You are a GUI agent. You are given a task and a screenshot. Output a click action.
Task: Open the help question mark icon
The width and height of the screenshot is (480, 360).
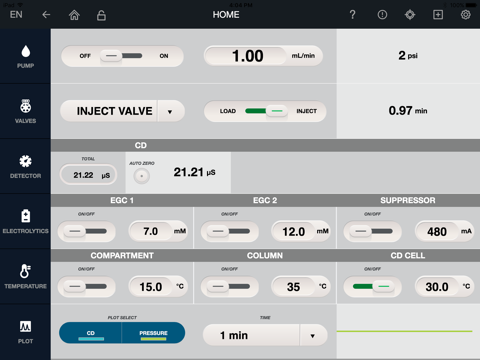pyautogui.click(x=352, y=15)
